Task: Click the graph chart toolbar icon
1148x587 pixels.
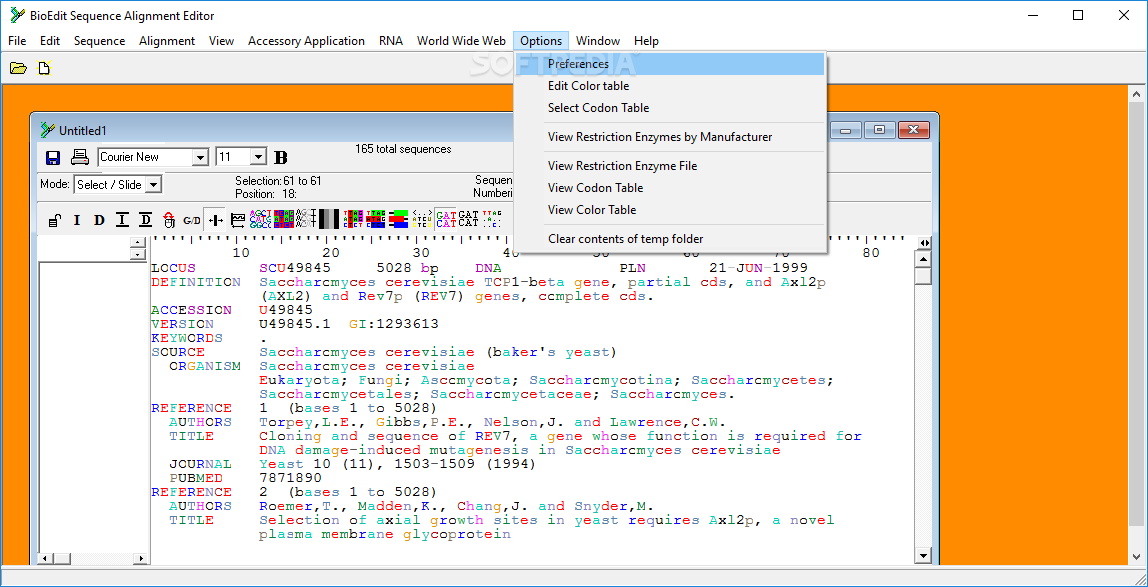Action: [x=238, y=220]
